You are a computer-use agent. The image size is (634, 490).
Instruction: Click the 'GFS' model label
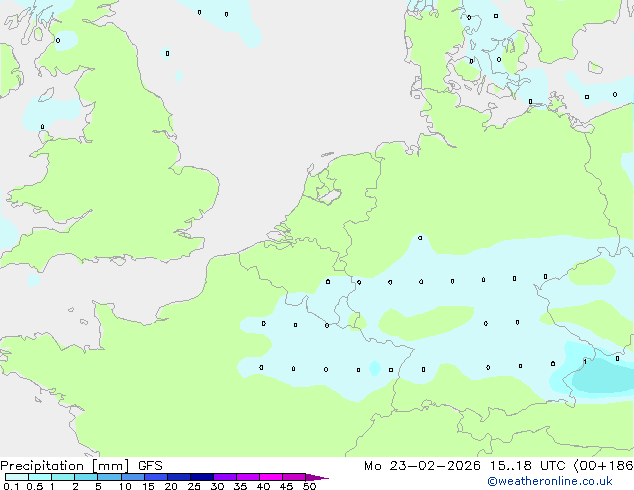[150, 466]
